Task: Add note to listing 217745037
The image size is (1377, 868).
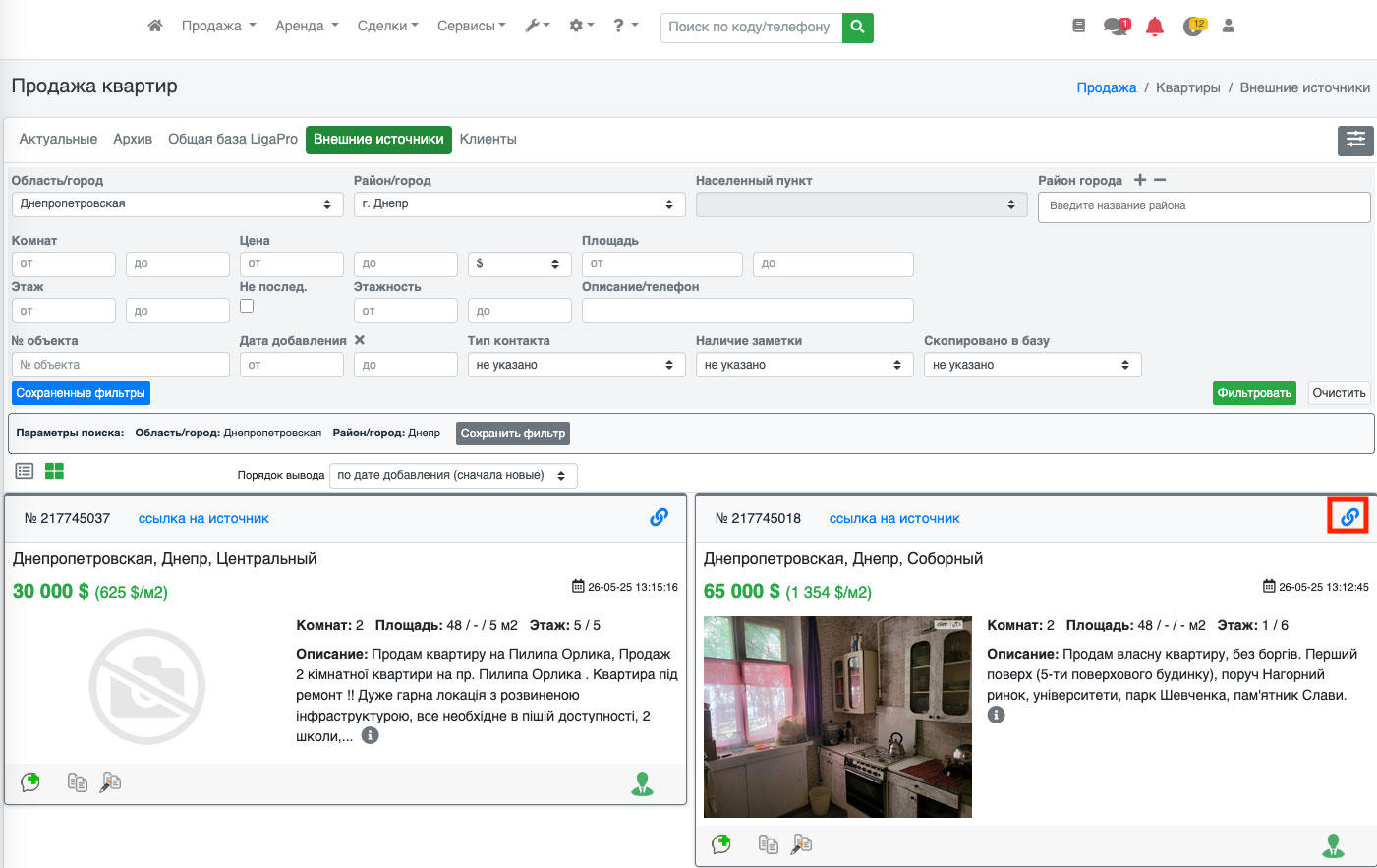Action: [30, 782]
